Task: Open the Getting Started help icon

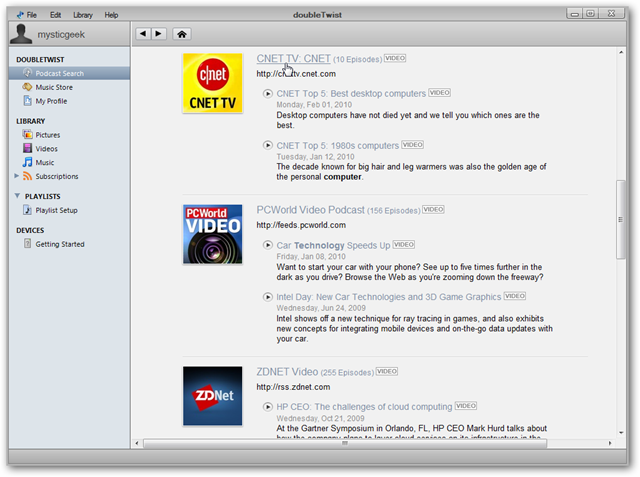Action: click(x=27, y=244)
